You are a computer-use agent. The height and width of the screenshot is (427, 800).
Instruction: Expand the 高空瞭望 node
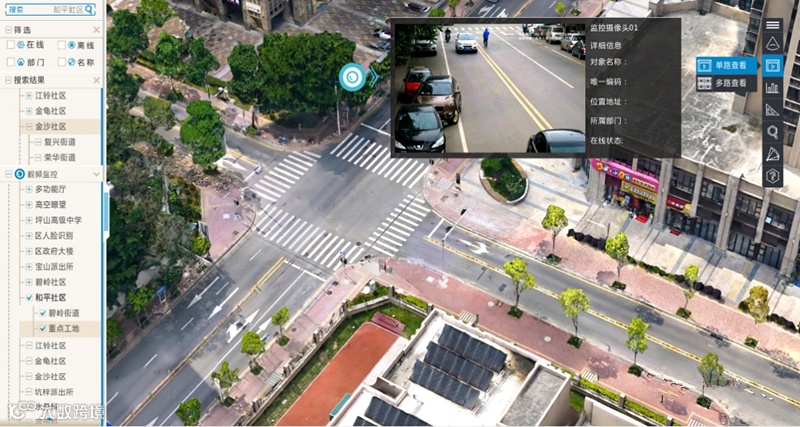[x=29, y=205]
